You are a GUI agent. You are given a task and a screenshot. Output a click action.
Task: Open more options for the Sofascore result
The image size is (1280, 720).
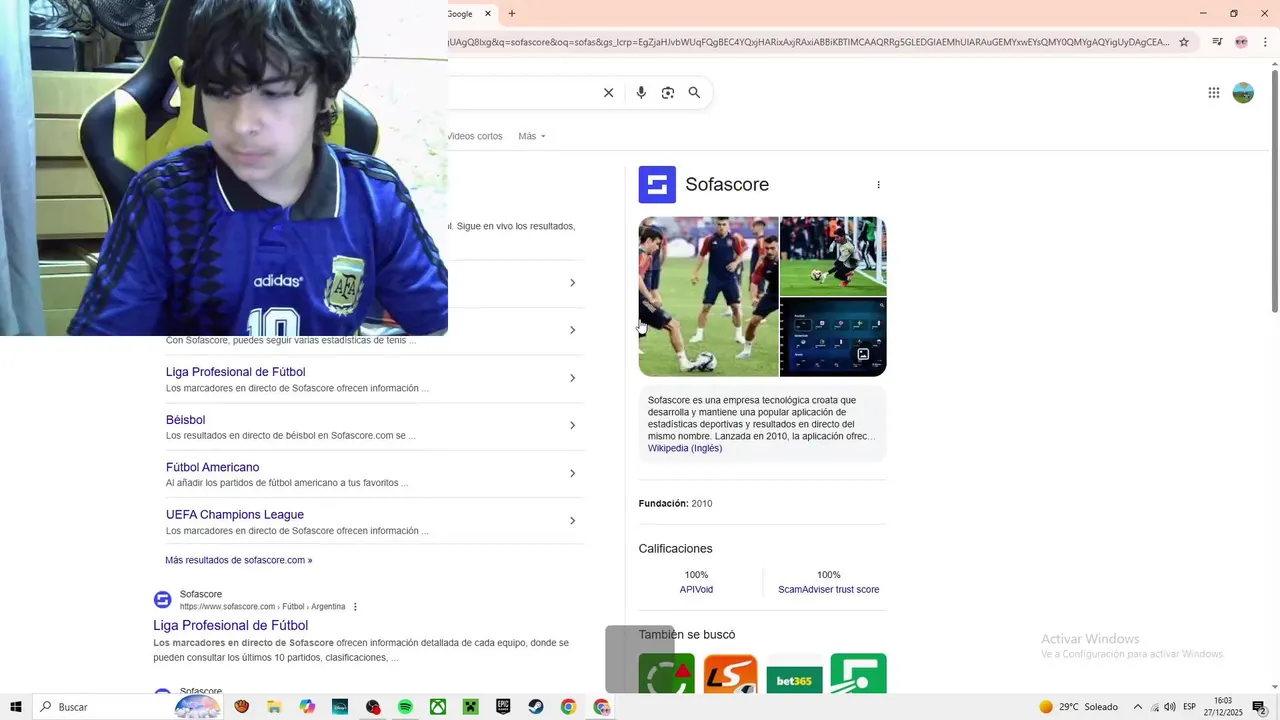coord(355,607)
